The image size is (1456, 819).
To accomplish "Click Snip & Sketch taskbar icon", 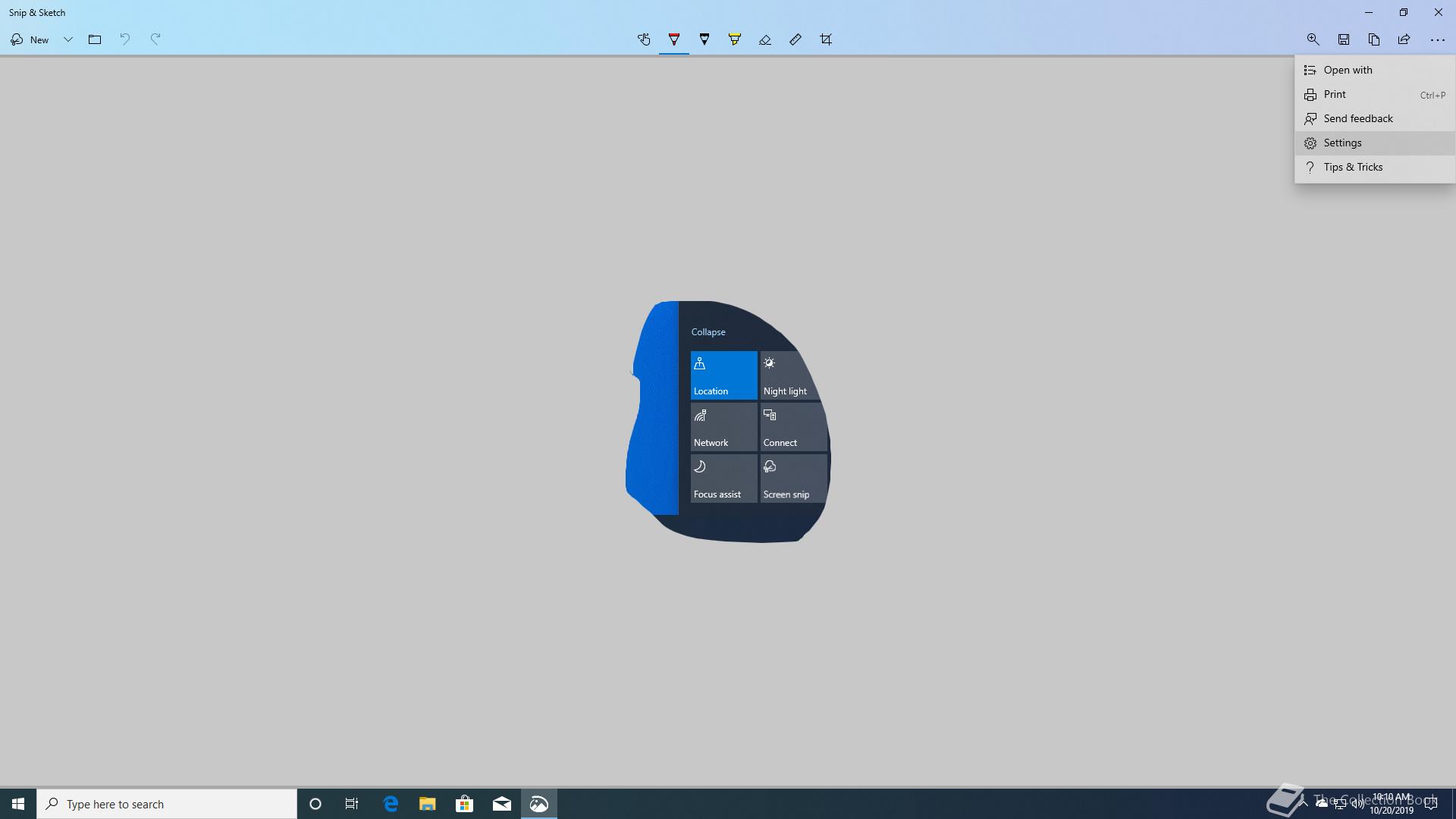I will (539, 804).
